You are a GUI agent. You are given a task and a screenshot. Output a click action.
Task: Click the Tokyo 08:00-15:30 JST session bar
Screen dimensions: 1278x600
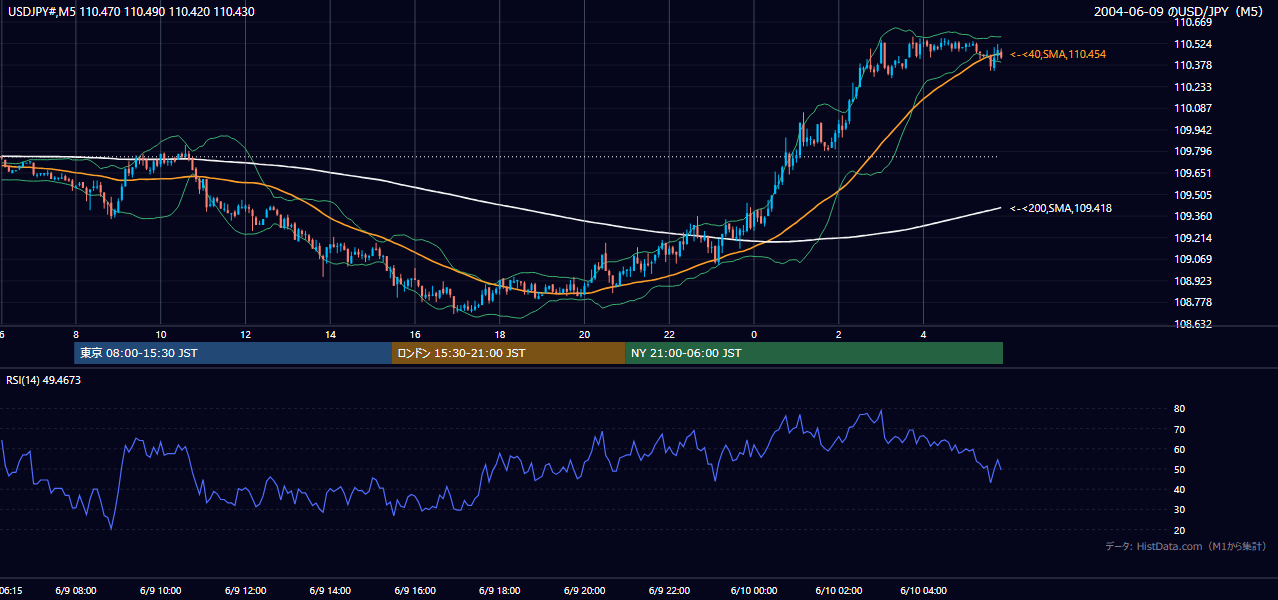point(233,353)
